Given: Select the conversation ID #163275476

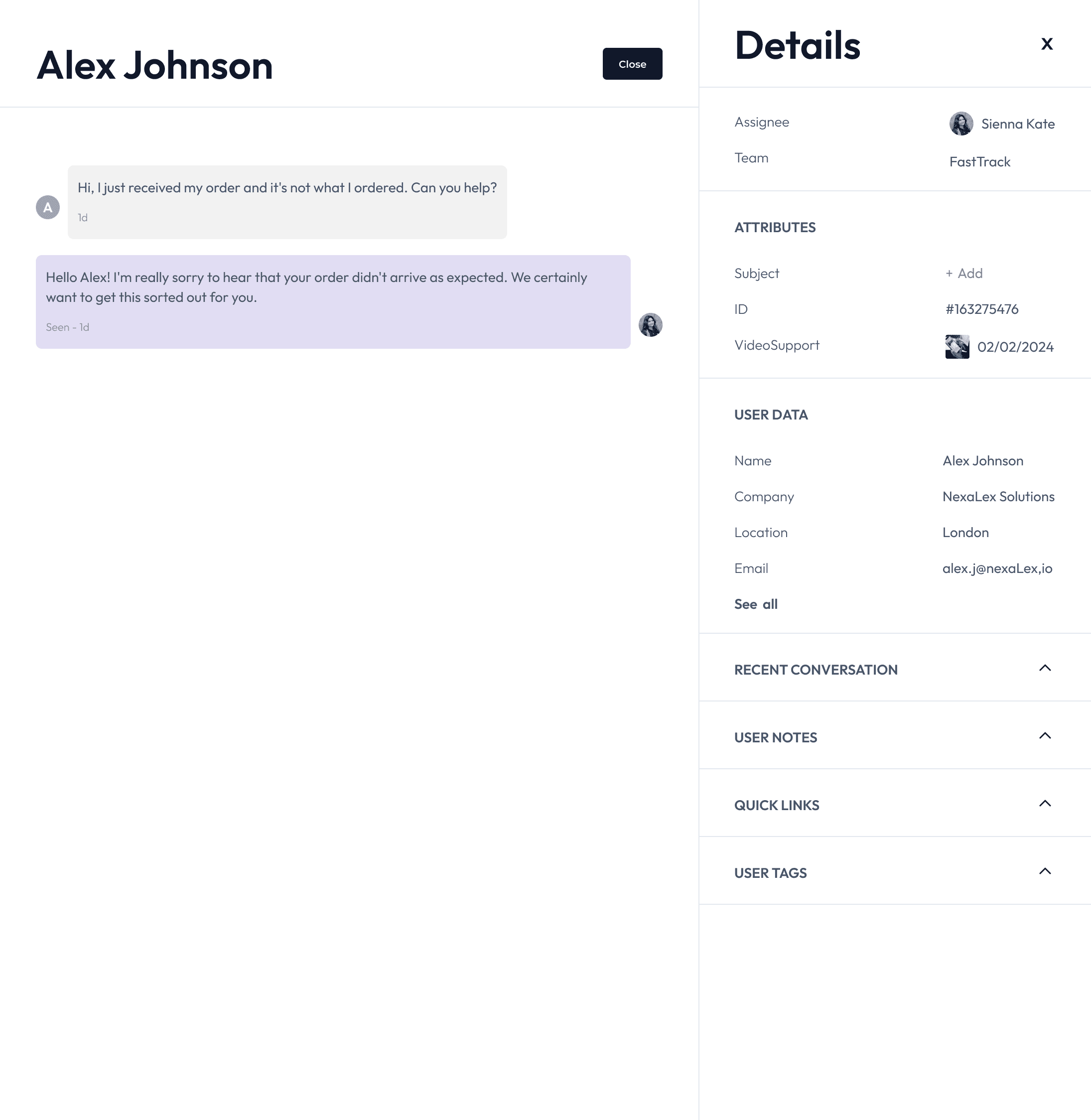Looking at the screenshot, I should coord(981,309).
